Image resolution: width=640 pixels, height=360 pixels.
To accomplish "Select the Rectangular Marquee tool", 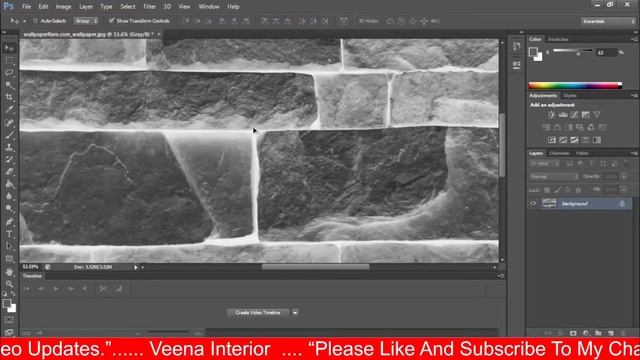I will (9, 60).
